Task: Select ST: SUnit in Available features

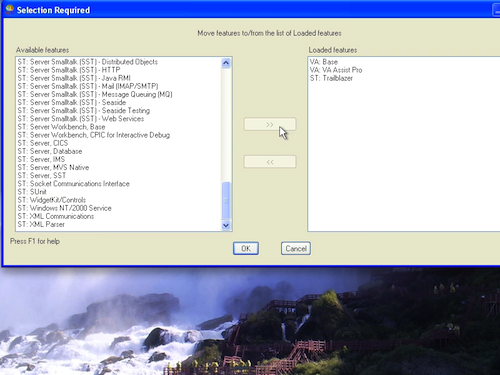Action: coord(32,192)
